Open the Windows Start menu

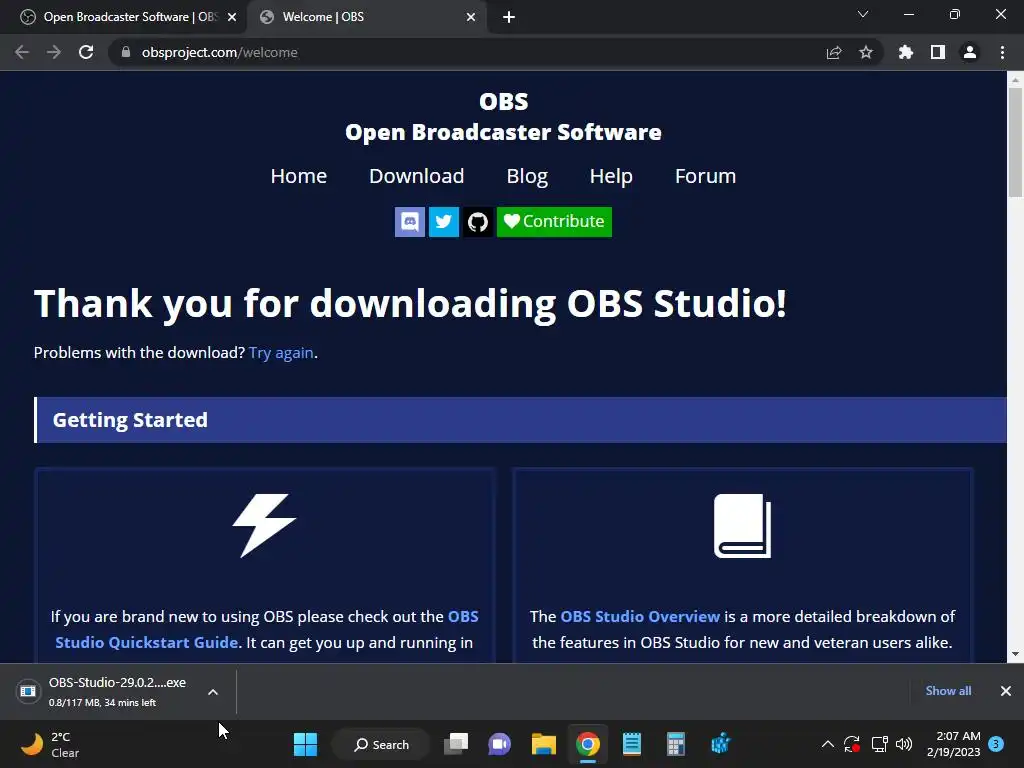(x=305, y=744)
